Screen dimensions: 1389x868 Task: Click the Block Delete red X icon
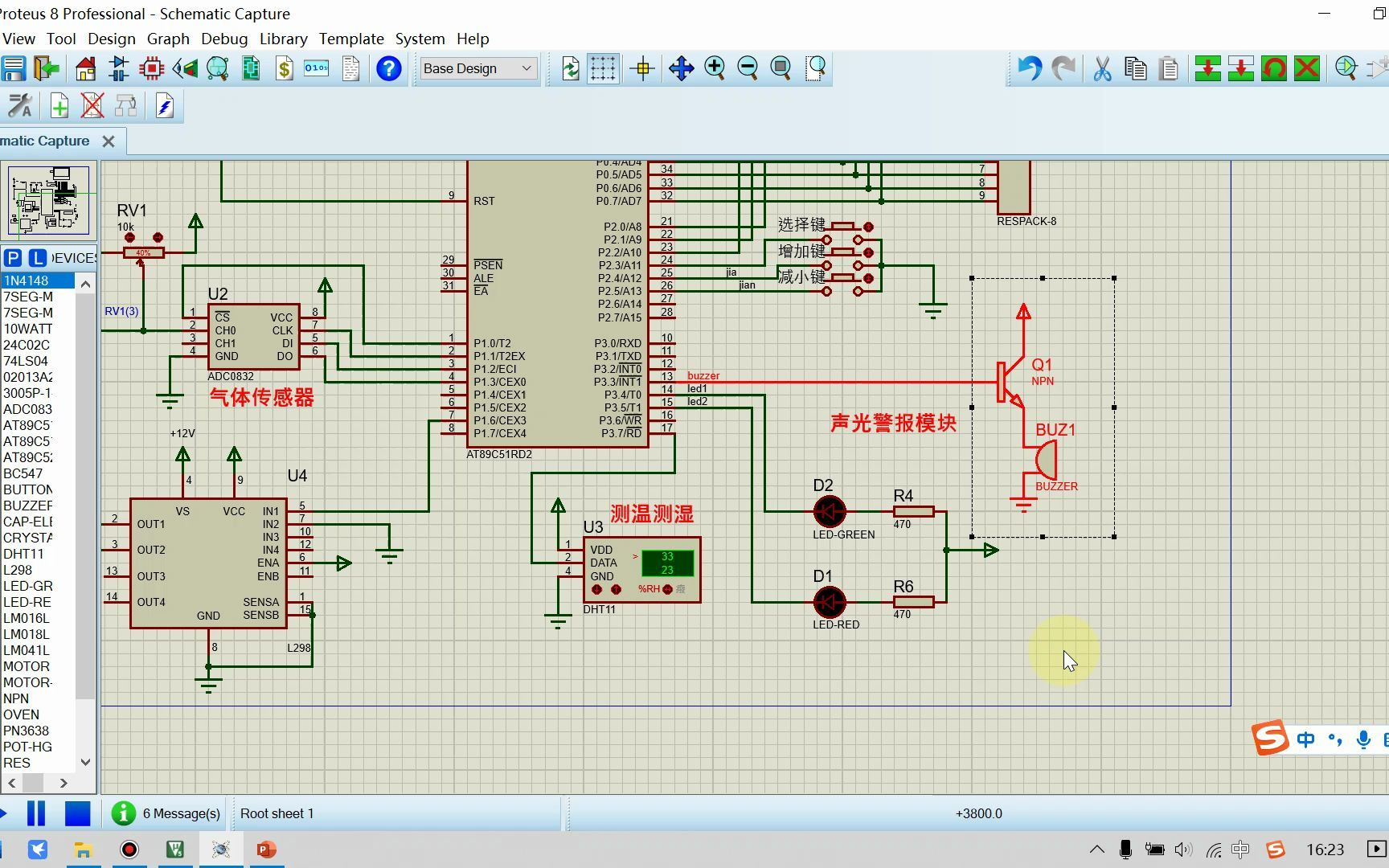tap(1307, 68)
